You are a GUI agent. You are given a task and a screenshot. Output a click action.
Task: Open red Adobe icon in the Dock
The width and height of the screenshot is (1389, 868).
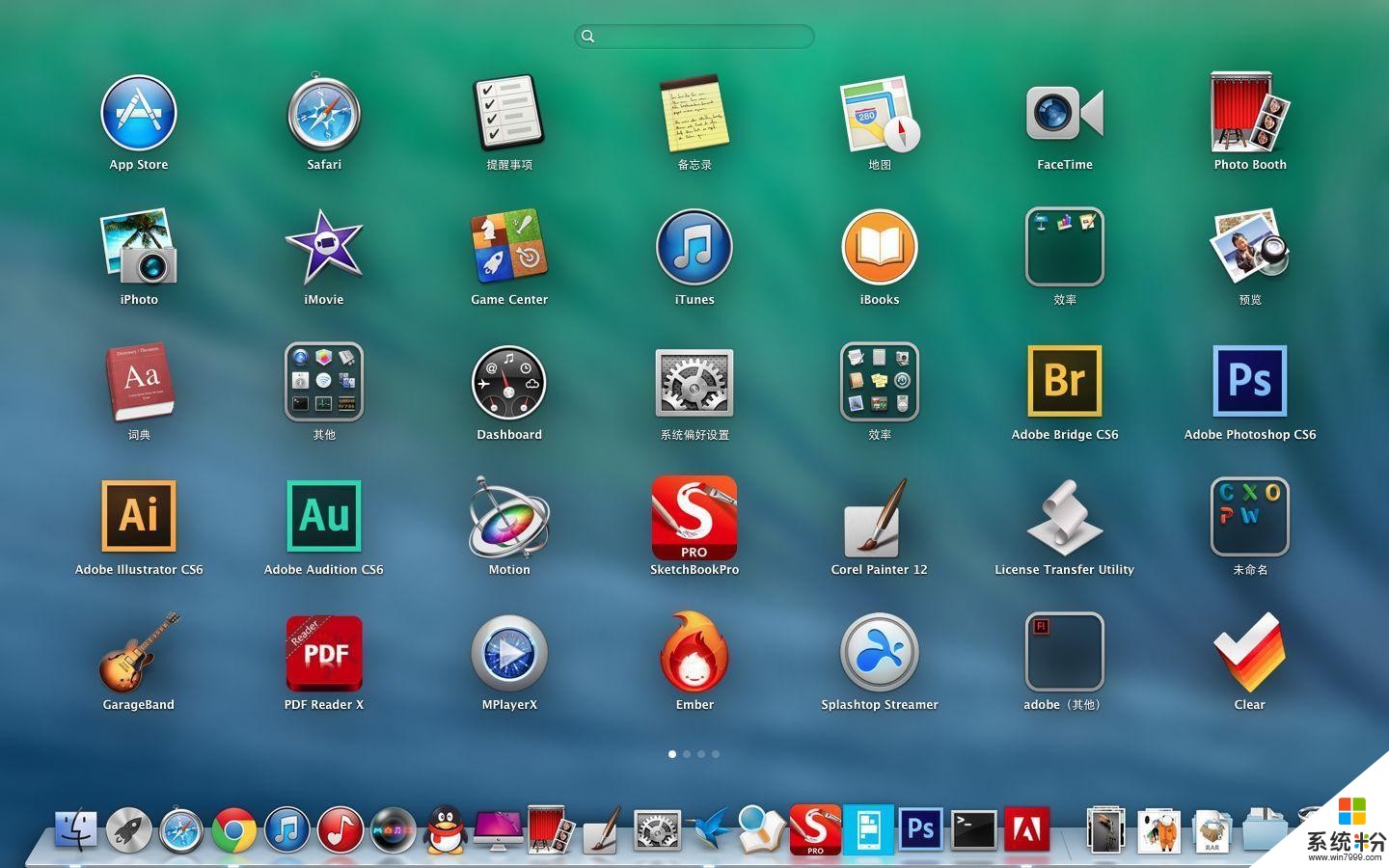[x=1027, y=829]
